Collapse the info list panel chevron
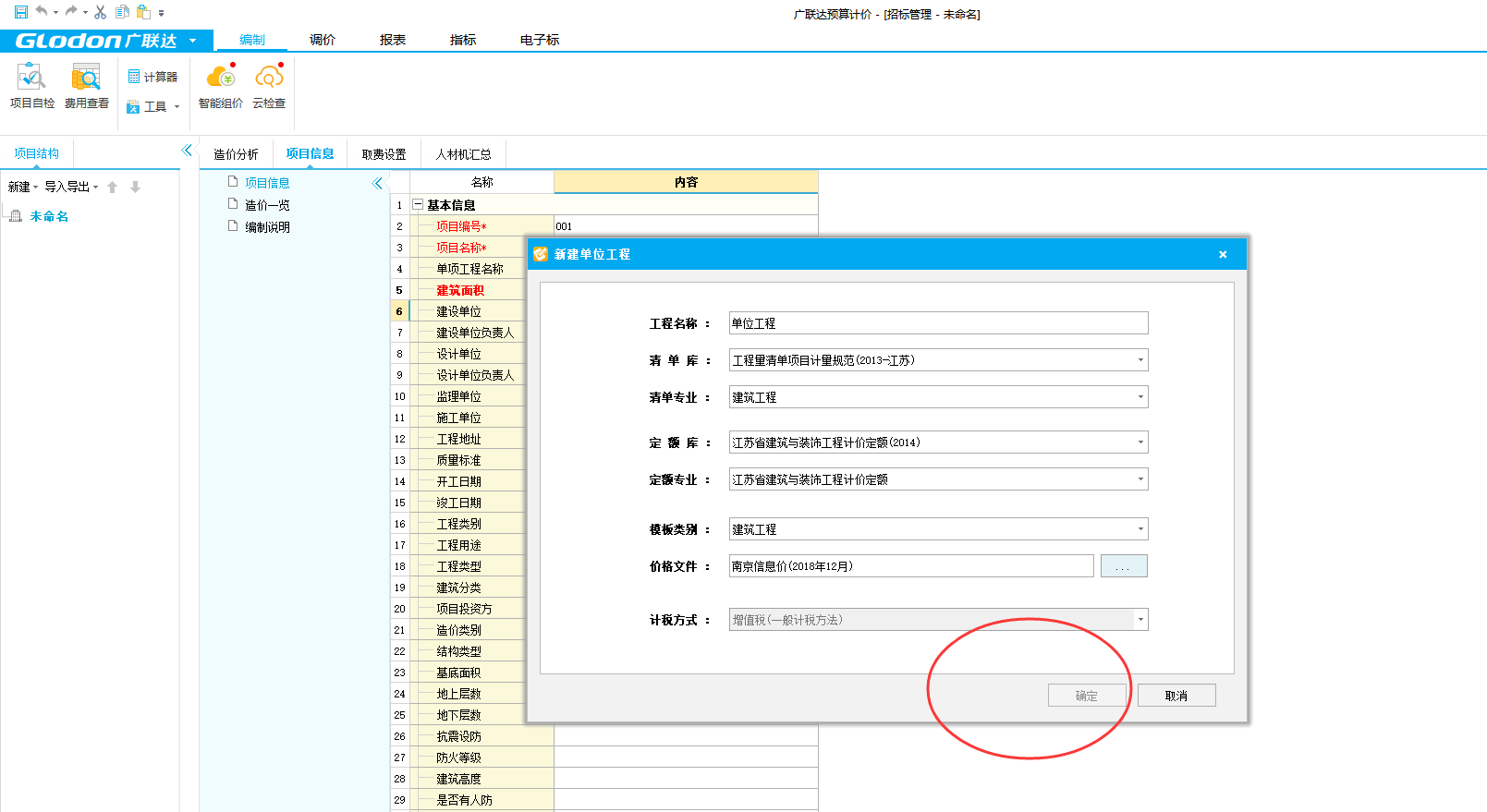 (377, 183)
